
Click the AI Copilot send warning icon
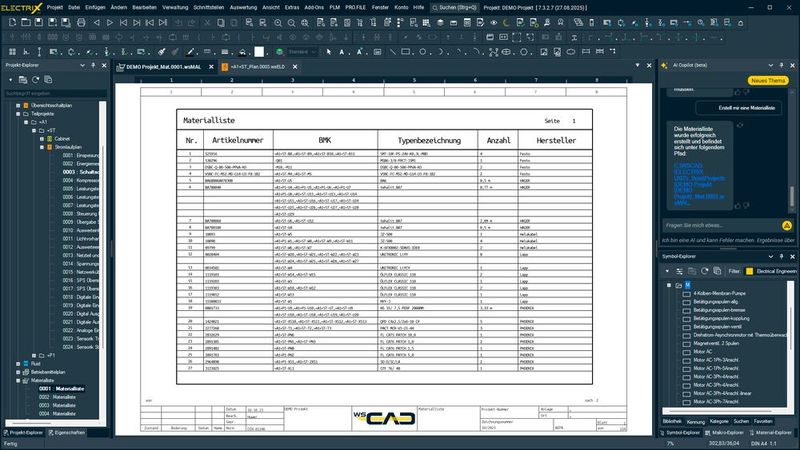pyautogui.click(x=787, y=225)
